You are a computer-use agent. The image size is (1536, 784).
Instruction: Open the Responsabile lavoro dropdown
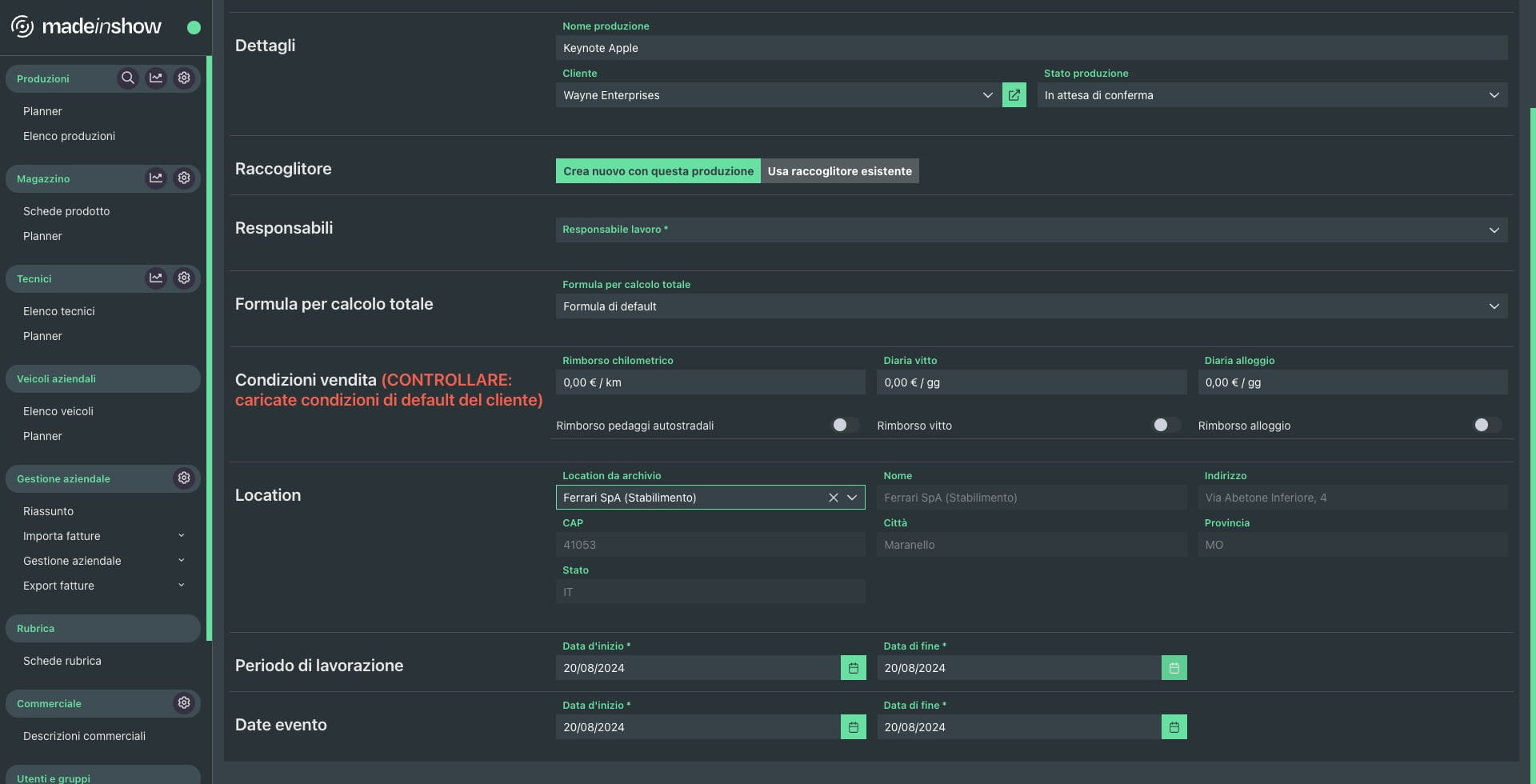click(x=1032, y=230)
